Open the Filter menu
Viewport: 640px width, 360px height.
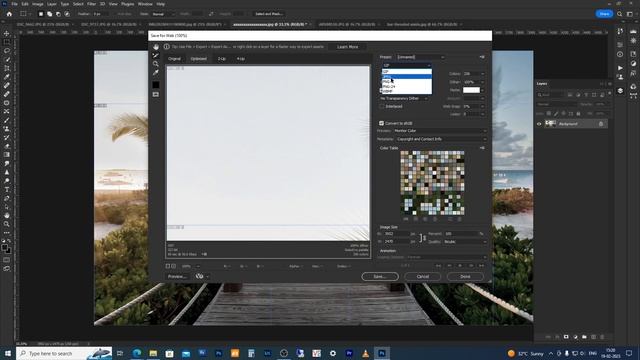[x=91, y=4]
